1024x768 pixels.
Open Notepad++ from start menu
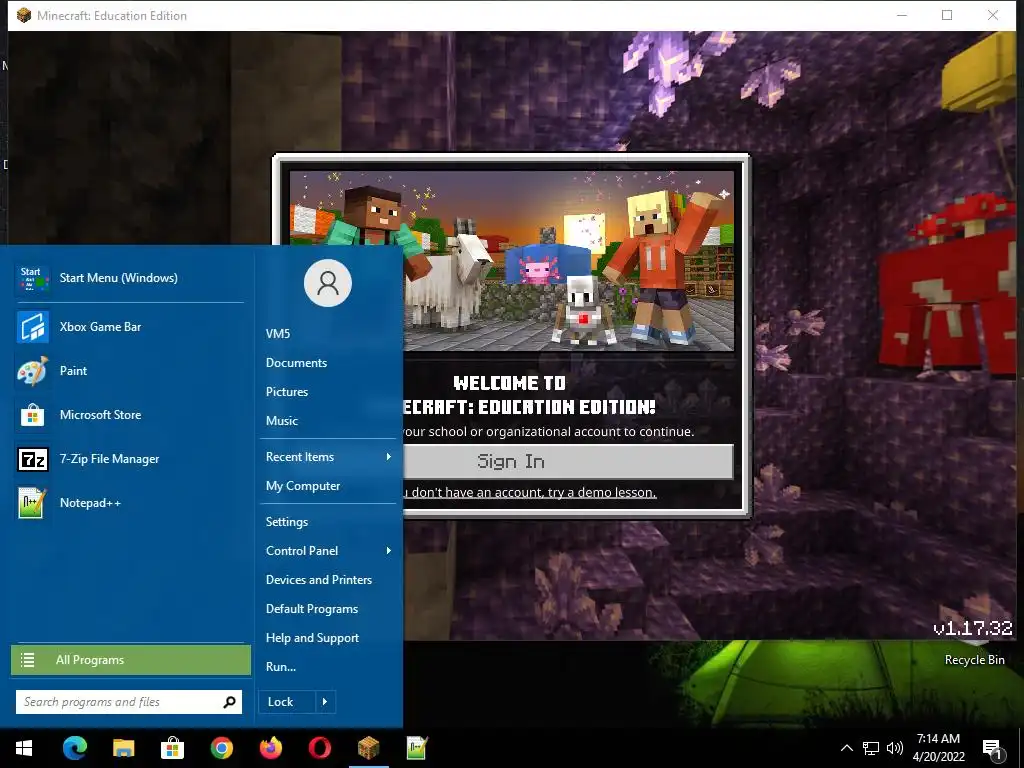point(129,503)
